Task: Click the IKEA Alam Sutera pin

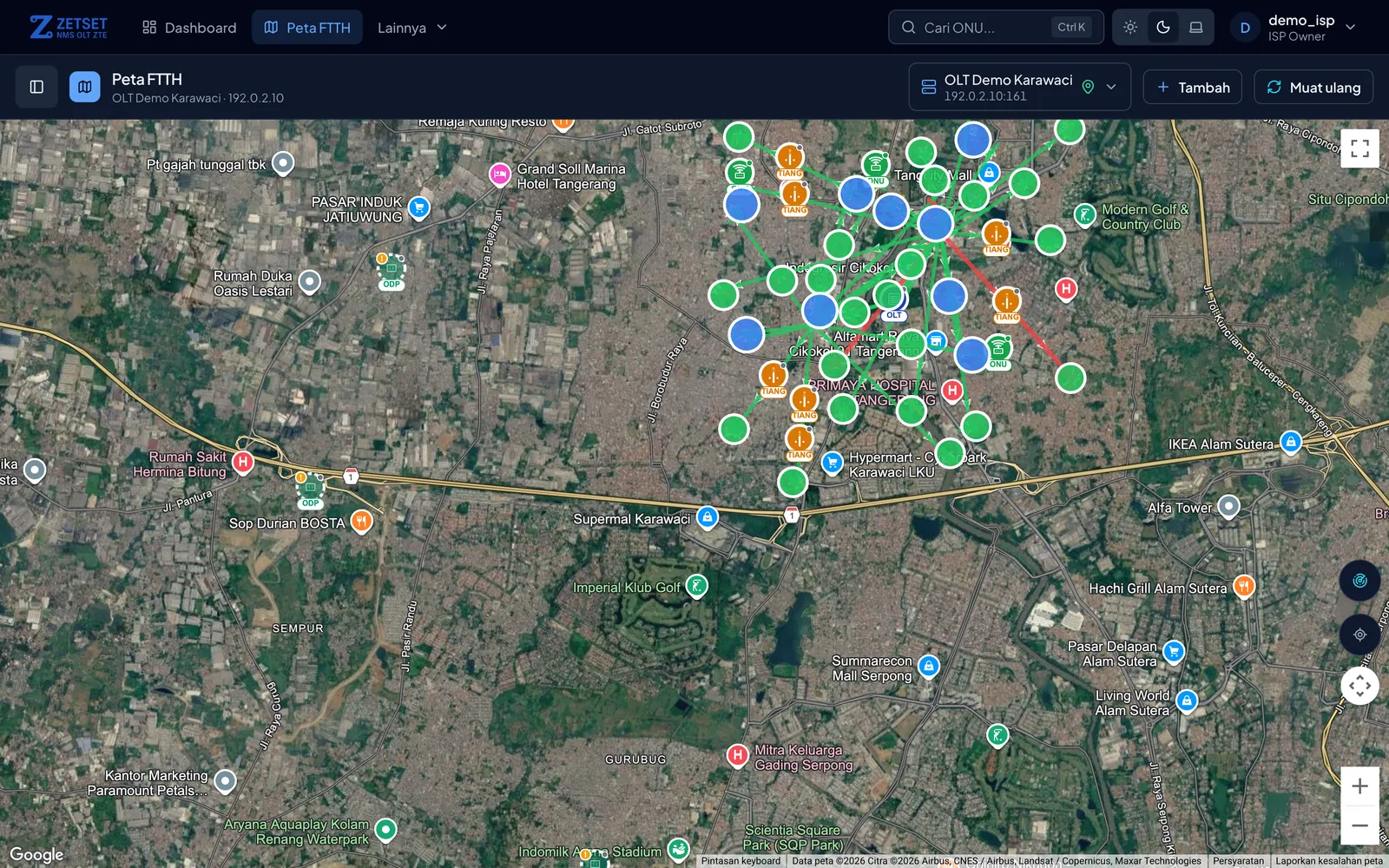Action: pos(1291,443)
